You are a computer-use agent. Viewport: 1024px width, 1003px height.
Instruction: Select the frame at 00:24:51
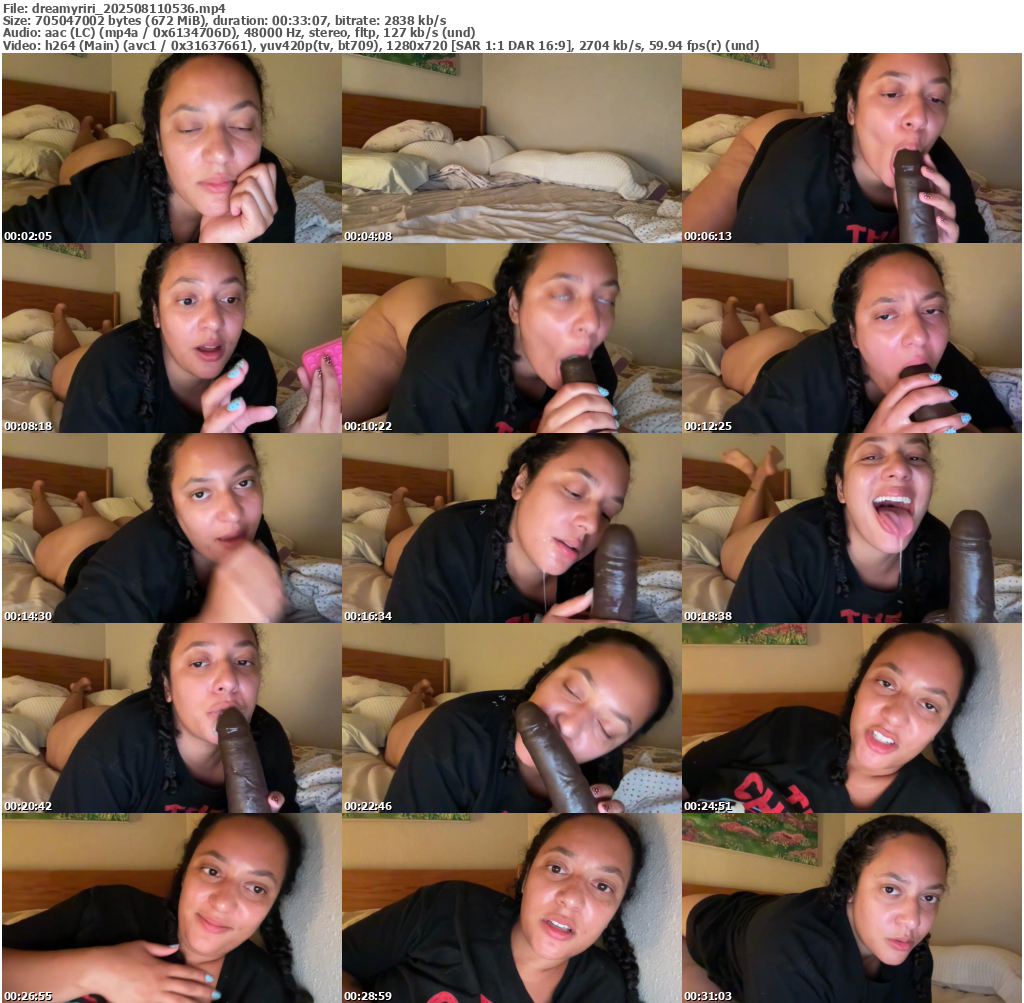(852, 718)
